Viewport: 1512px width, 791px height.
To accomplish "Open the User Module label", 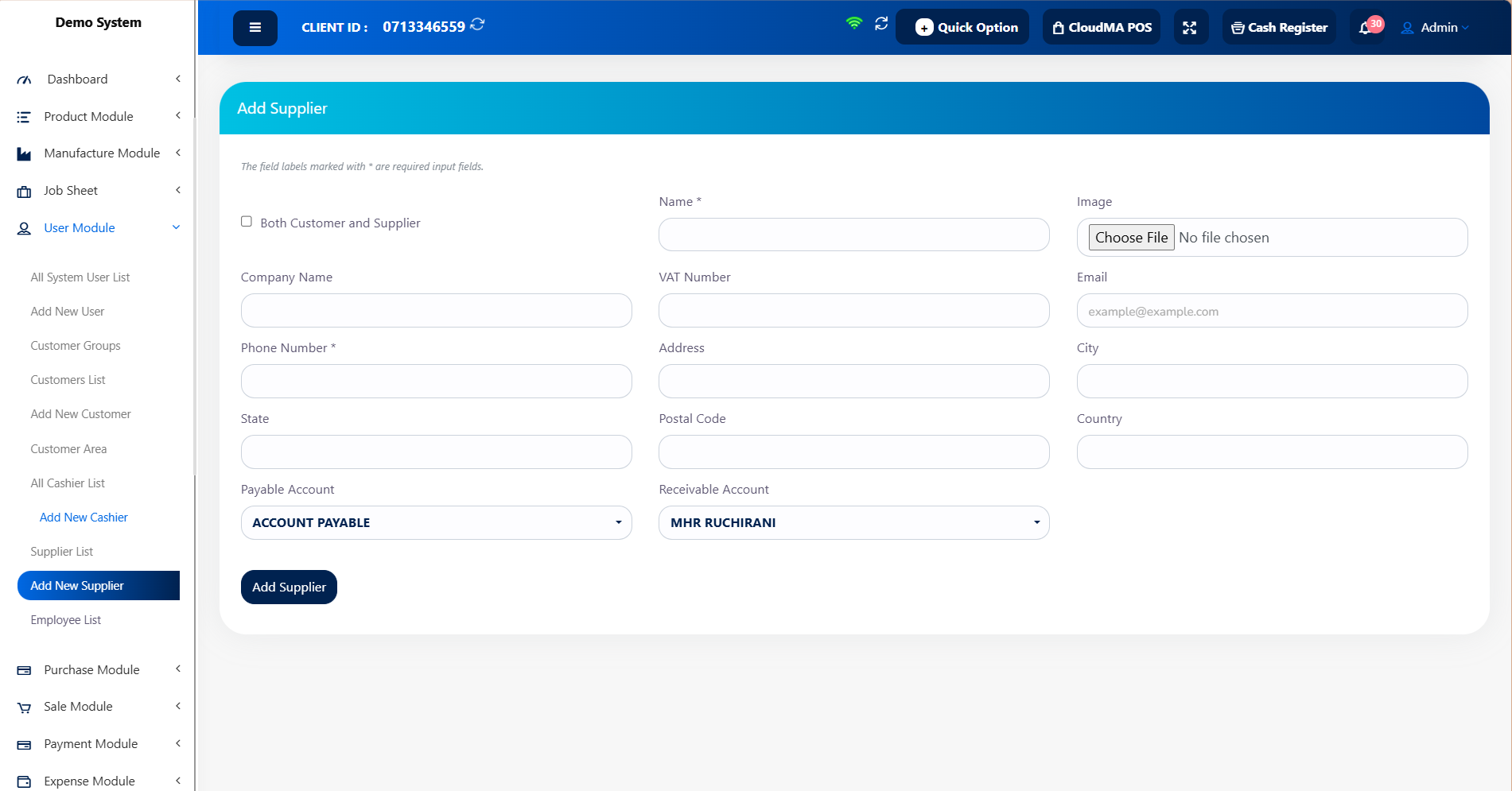I will (80, 228).
